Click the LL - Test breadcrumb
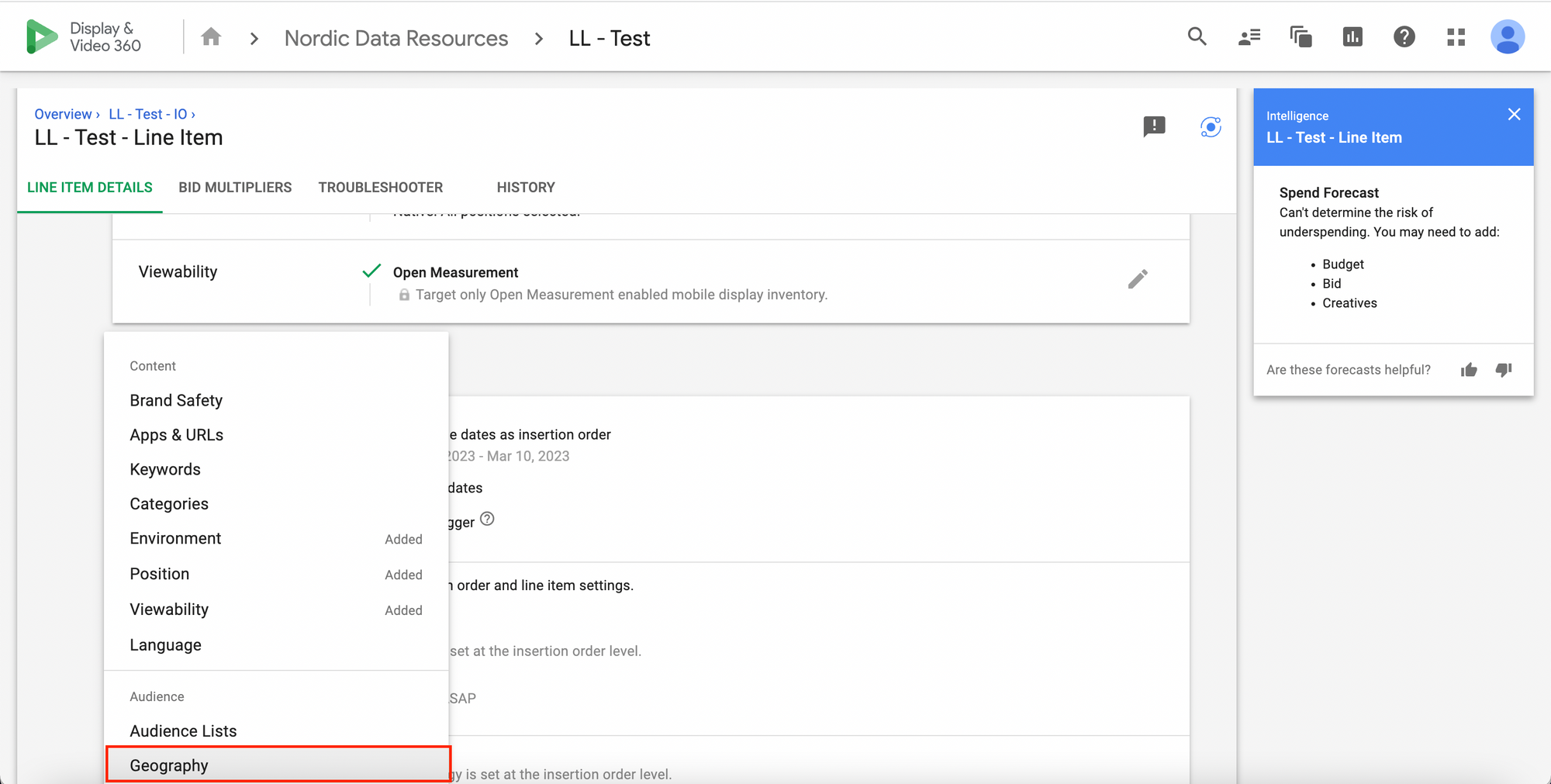1551x784 pixels. (610, 38)
